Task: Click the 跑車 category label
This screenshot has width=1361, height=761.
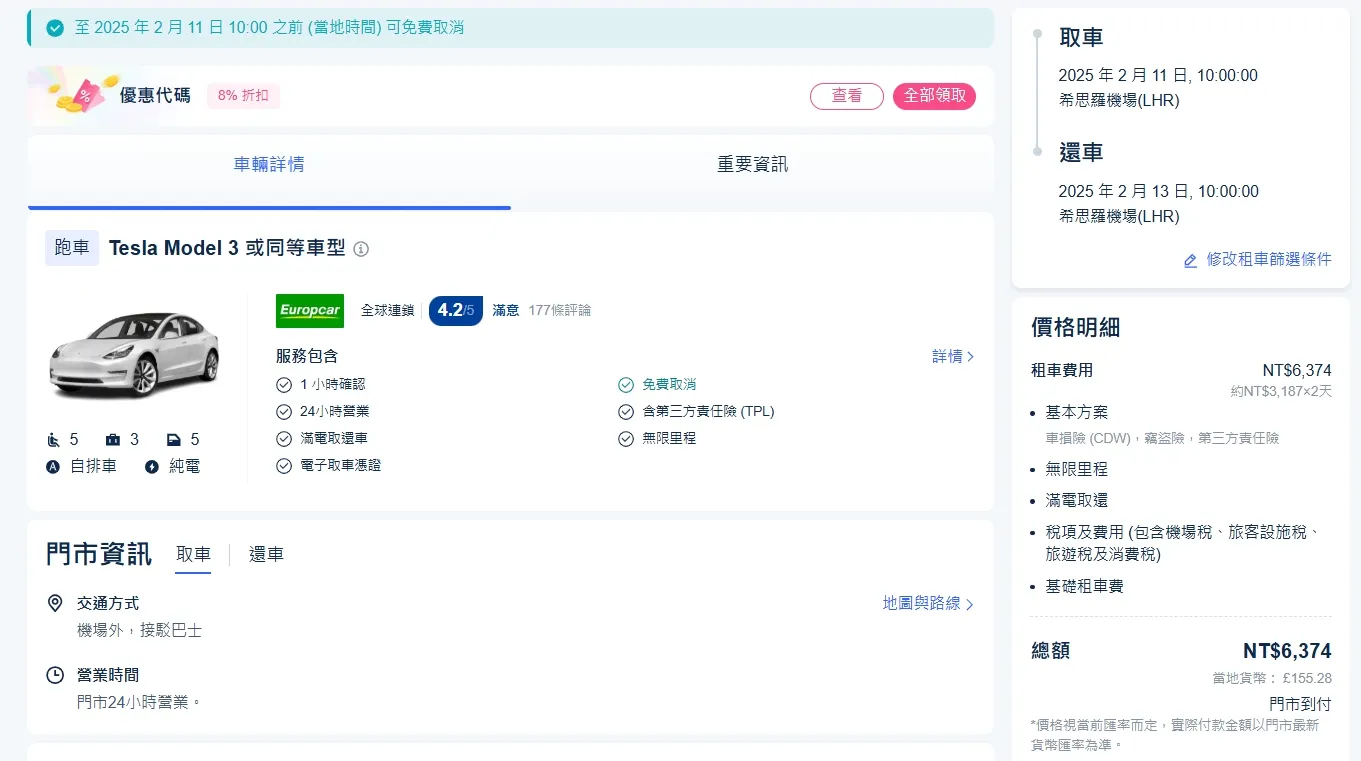Action: [x=72, y=248]
